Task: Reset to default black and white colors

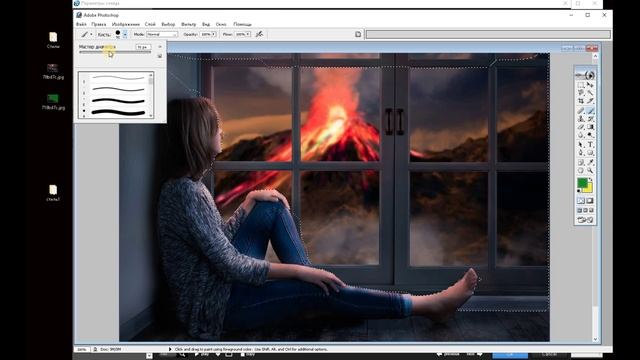Action: tap(579, 191)
